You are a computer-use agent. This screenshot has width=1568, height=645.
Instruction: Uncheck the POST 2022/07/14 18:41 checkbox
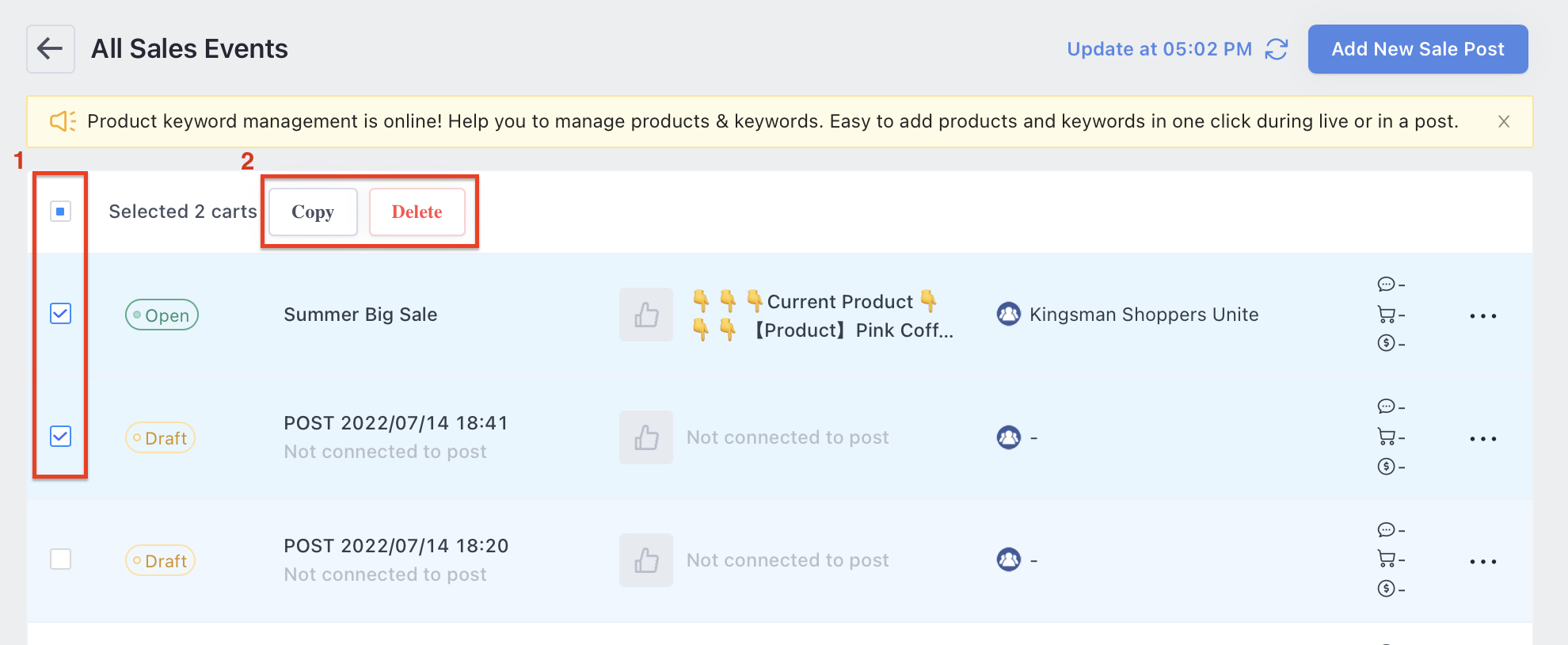[x=61, y=437]
